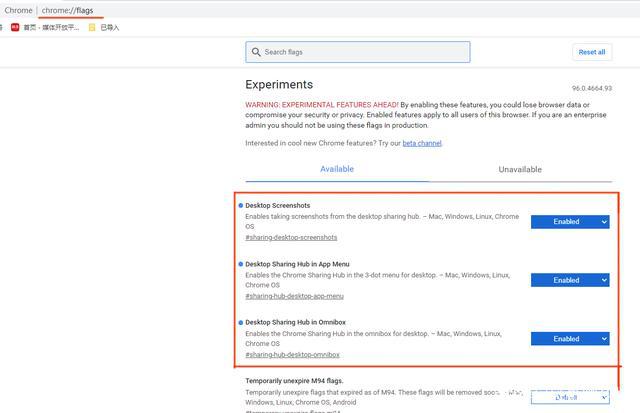Open the #sharing-desktop-screenshots anchor link
The height and width of the screenshot is (413, 640).
click(x=291, y=238)
